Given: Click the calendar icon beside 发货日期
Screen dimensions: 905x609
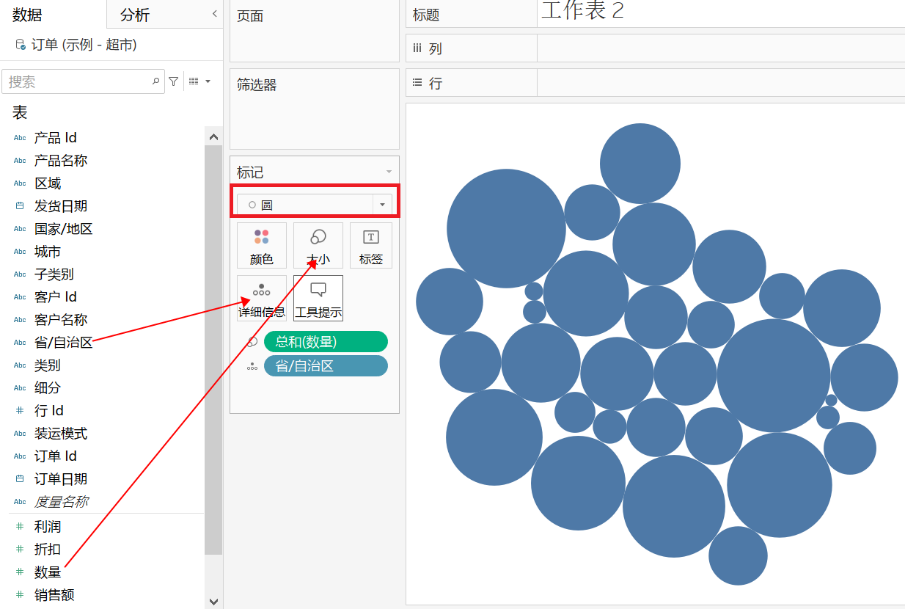Looking at the screenshot, I should point(20,206).
